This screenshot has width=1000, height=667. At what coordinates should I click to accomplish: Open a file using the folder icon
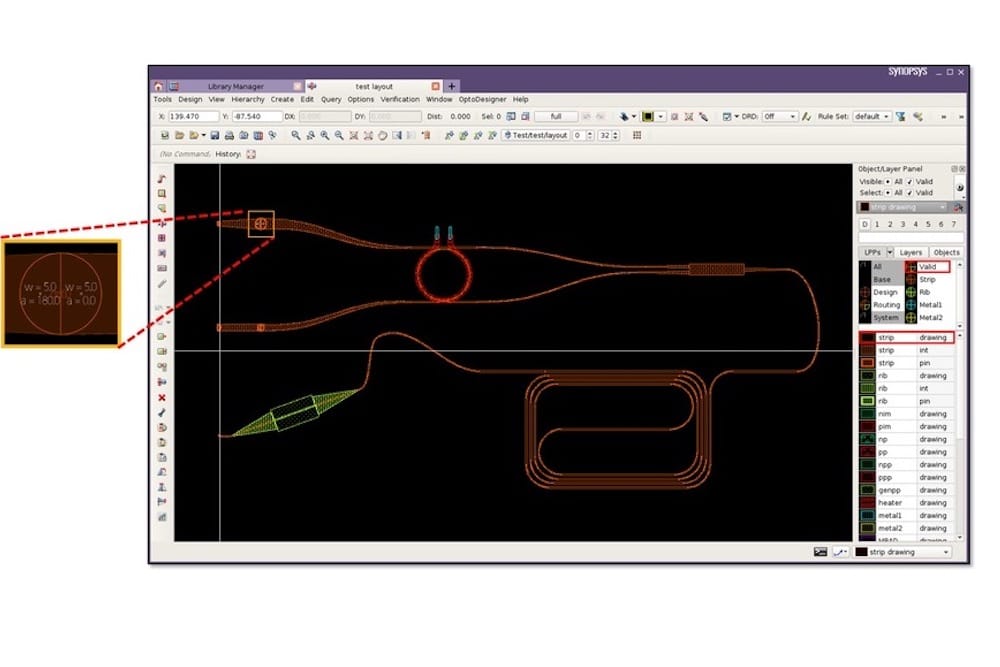tap(178, 136)
